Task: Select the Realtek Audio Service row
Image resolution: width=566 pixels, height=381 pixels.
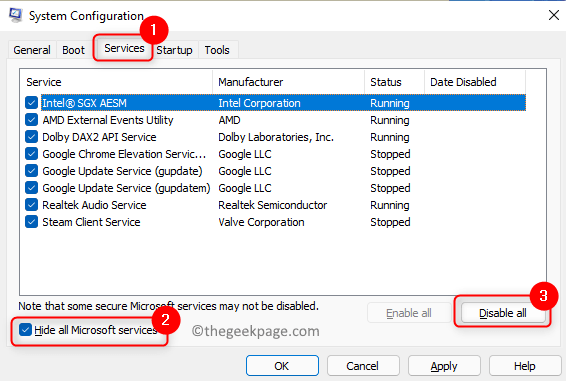Action: 276,205
